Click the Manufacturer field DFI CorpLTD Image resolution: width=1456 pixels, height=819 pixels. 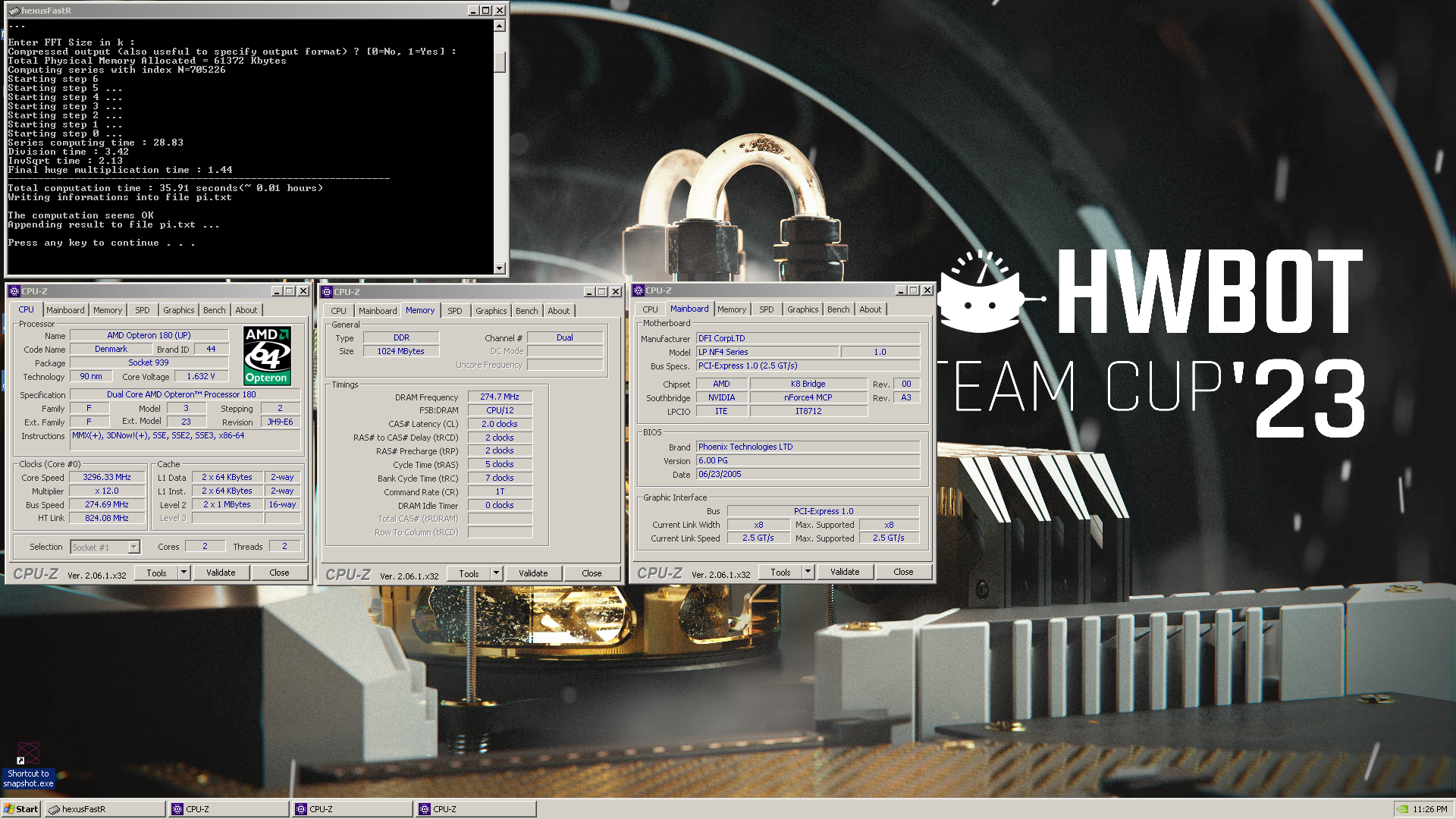pos(808,339)
